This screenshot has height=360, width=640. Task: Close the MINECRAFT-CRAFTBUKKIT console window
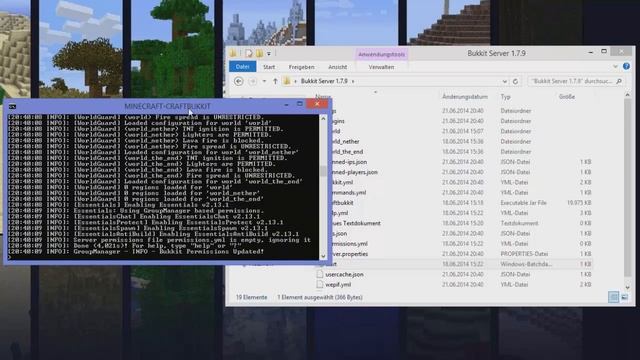pyautogui.click(x=317, y=104)
